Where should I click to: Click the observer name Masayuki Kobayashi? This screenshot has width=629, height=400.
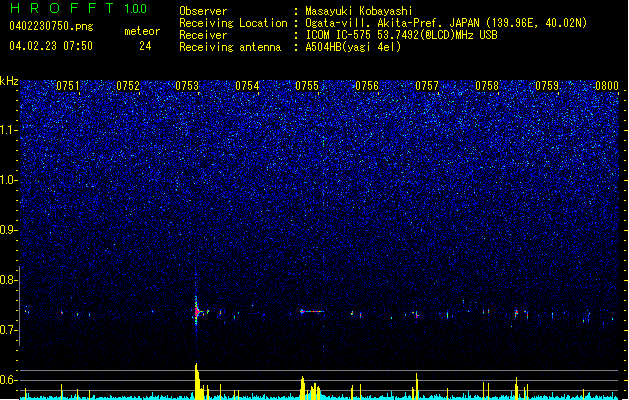tap(359, 11)
